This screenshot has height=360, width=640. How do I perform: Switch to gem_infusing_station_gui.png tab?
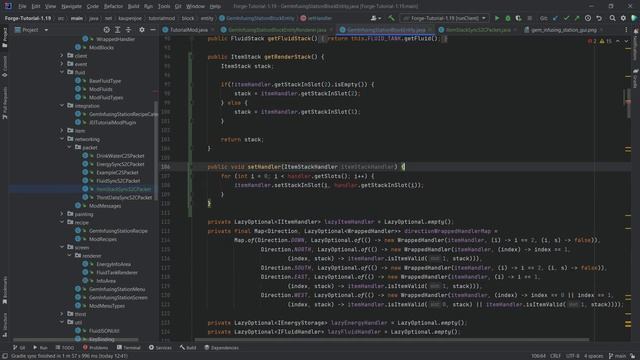pos(563,30)
